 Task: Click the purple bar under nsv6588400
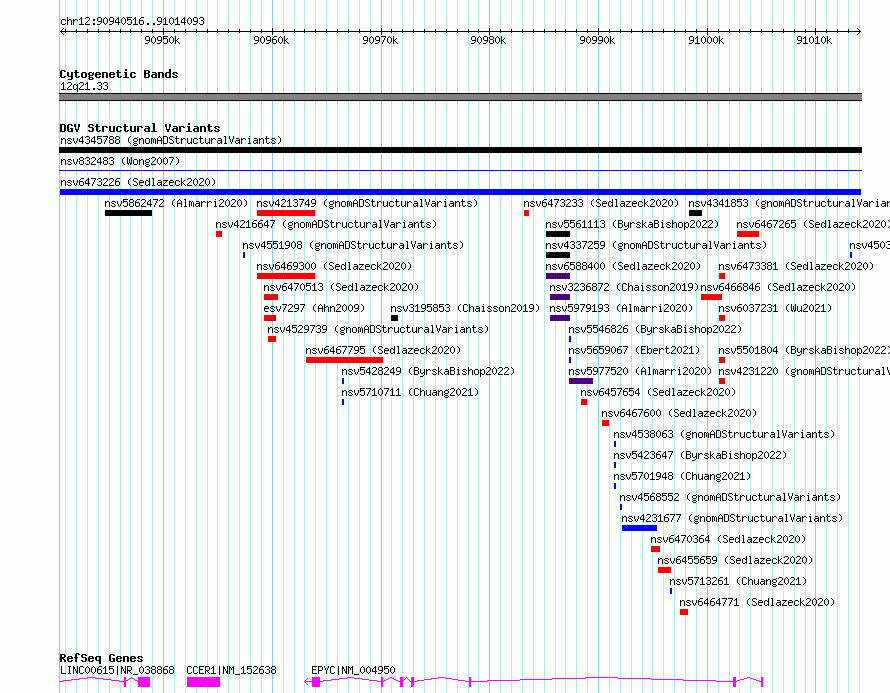point(557,276)
